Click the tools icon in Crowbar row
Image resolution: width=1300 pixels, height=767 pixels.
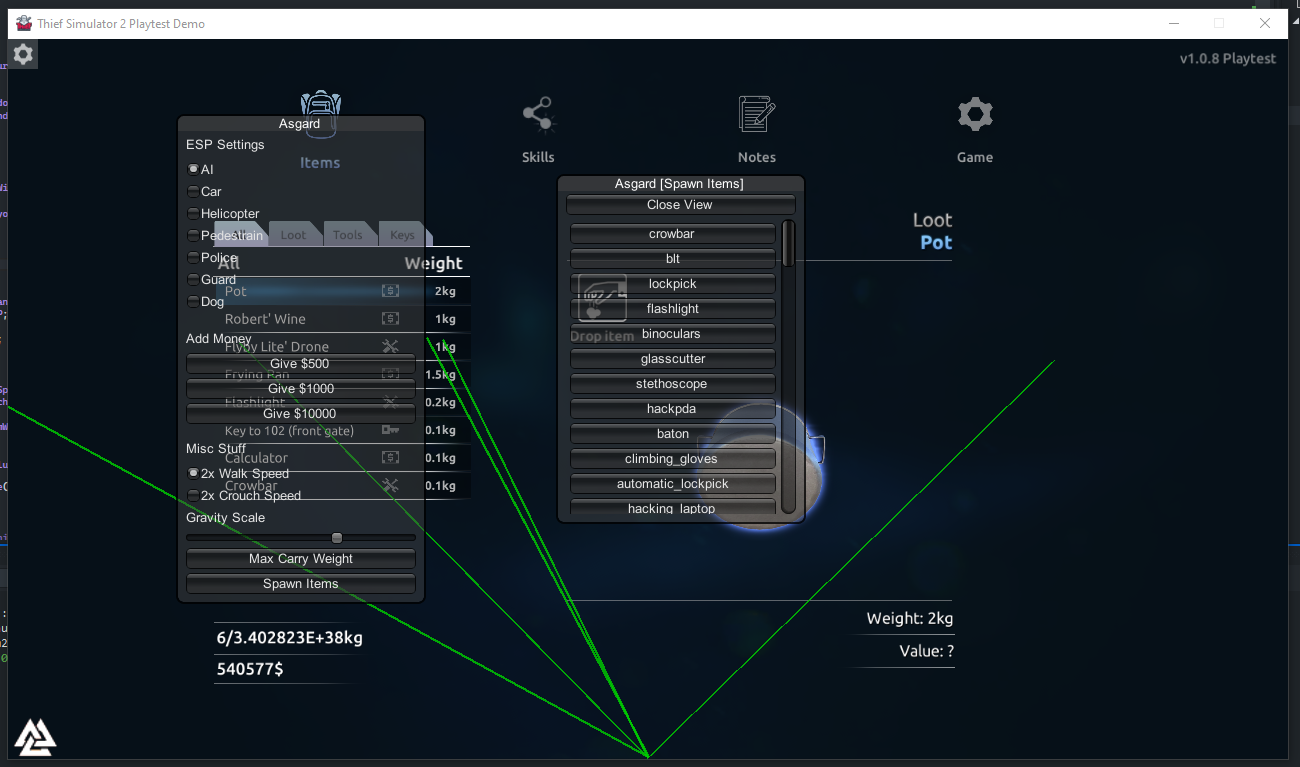pos(390,485)
